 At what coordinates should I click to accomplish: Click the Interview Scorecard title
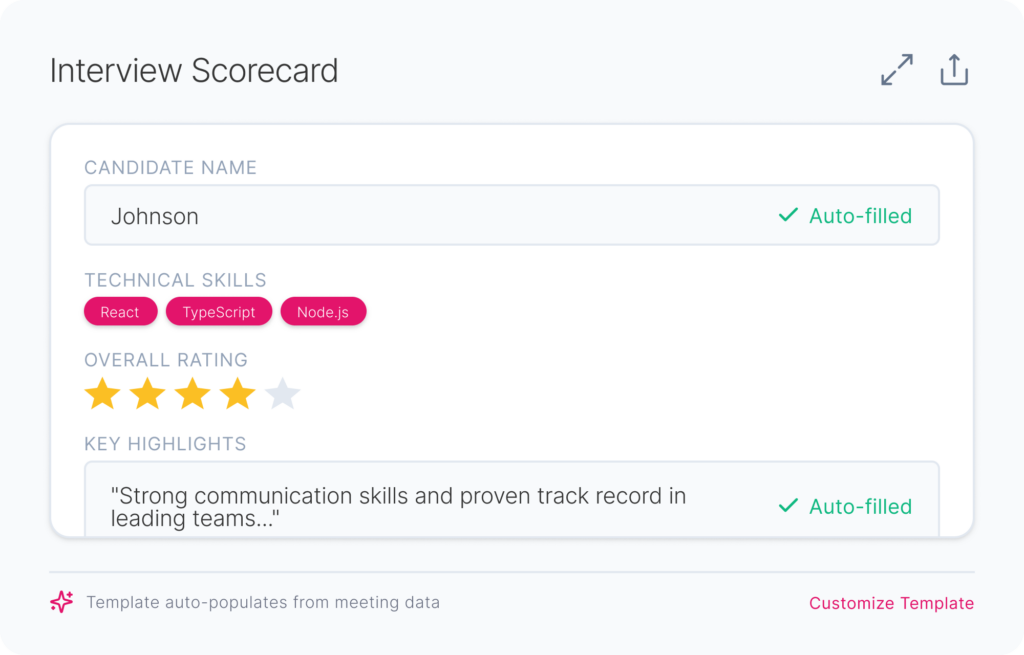point(194,71)
